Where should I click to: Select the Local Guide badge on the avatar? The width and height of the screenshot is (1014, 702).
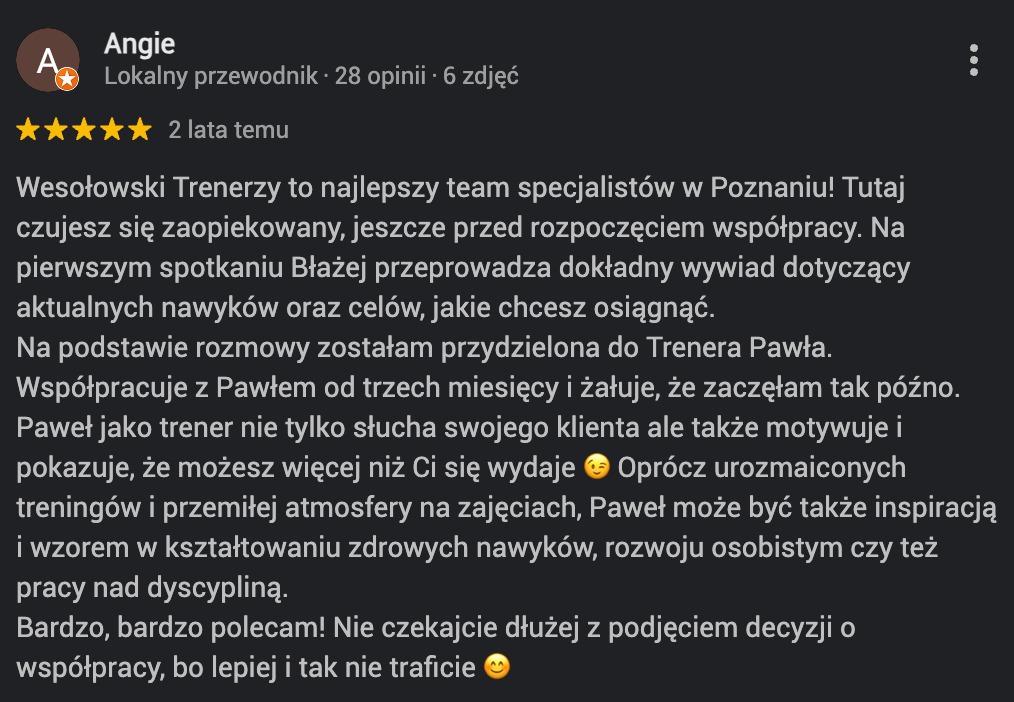point(67,77)
